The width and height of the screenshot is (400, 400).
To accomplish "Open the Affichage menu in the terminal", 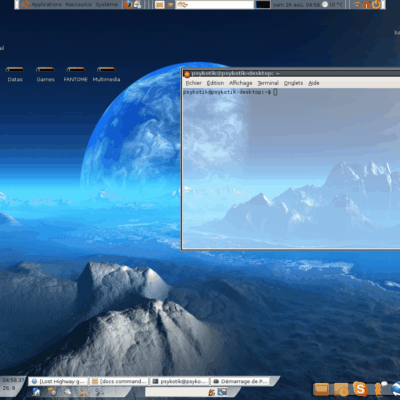I will pos(241,83).
